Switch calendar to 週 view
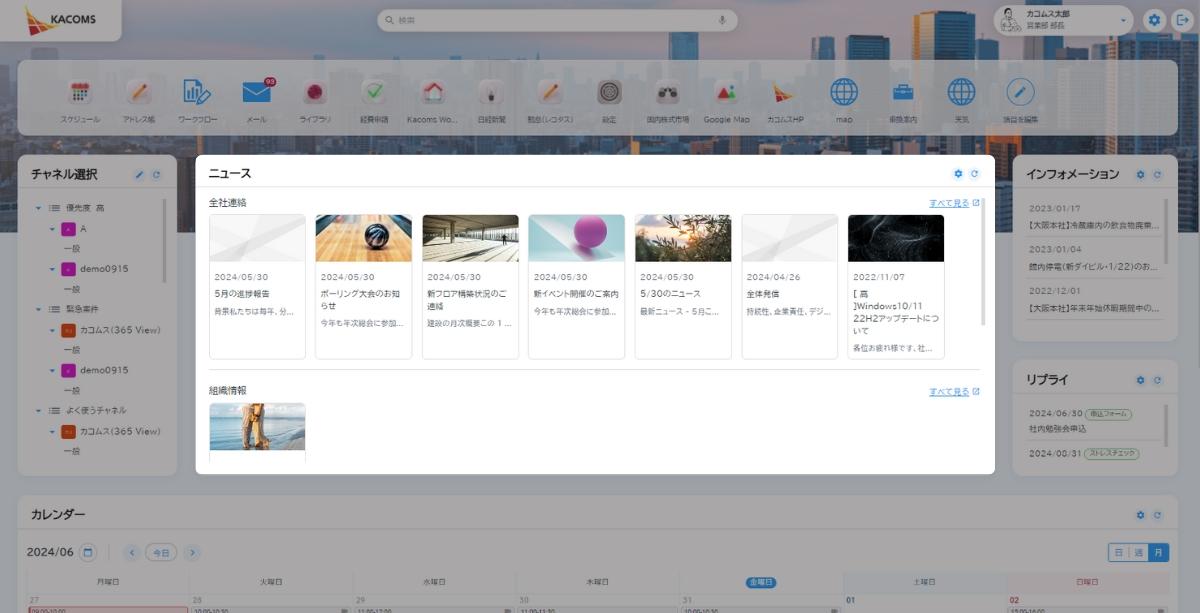This screenshot has height=613, width=1200. coord(1137,552)
